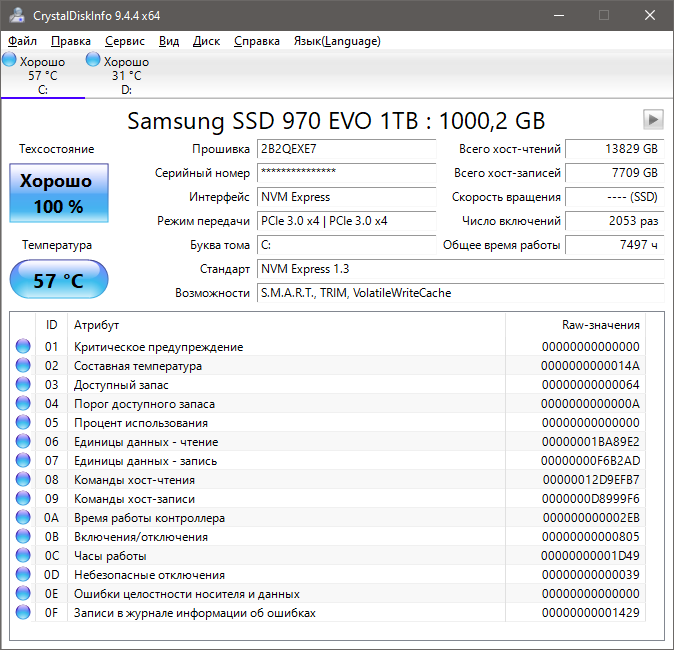This screenshot has height=650, width=674.
Task: Click status icon for attribute 03
Action: (23, 384)
